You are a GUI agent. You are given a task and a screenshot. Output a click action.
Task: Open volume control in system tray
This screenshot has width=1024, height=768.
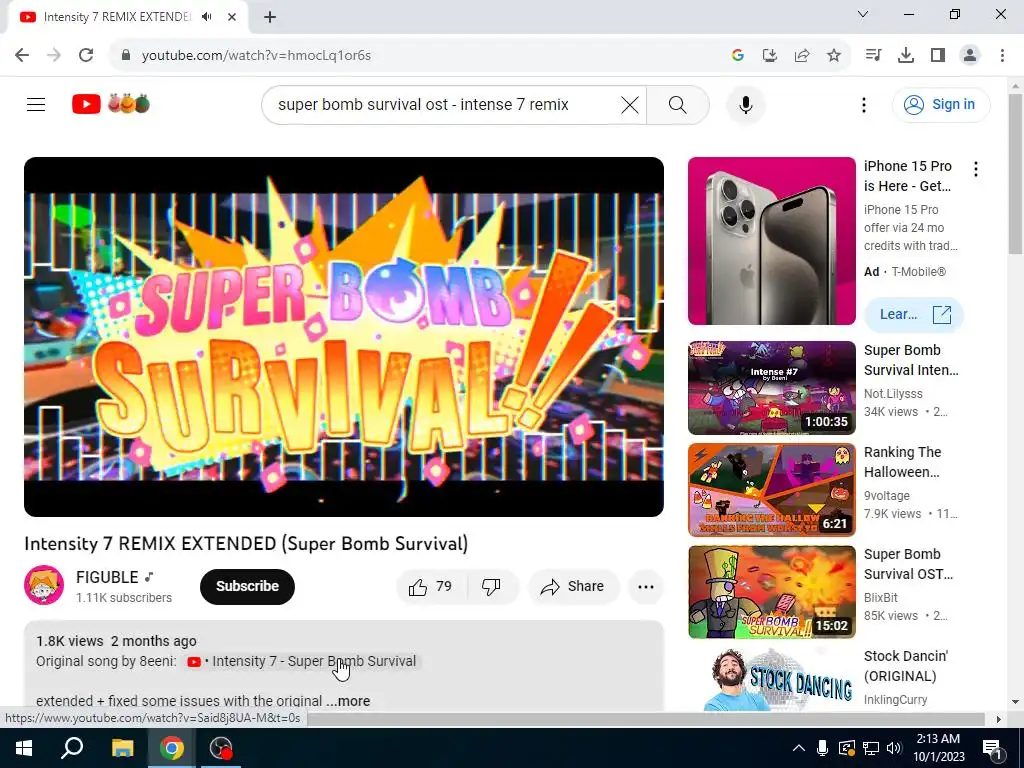(x=894, y=748)
